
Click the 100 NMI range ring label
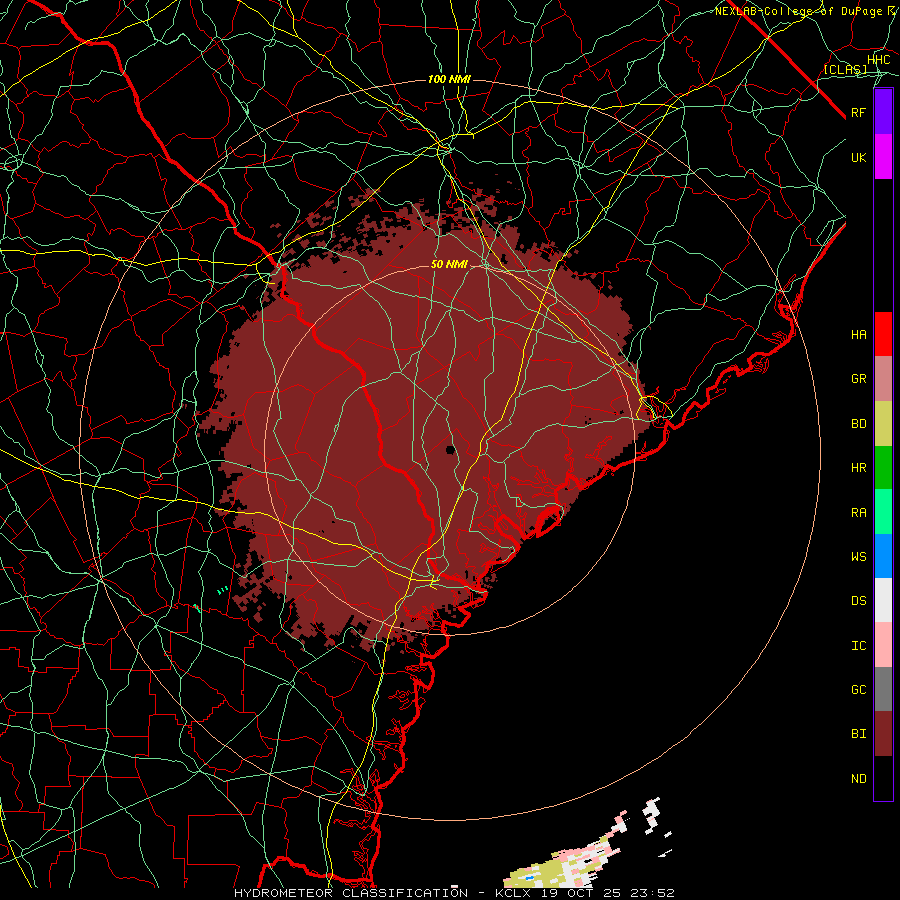click(x=449, y=79)
